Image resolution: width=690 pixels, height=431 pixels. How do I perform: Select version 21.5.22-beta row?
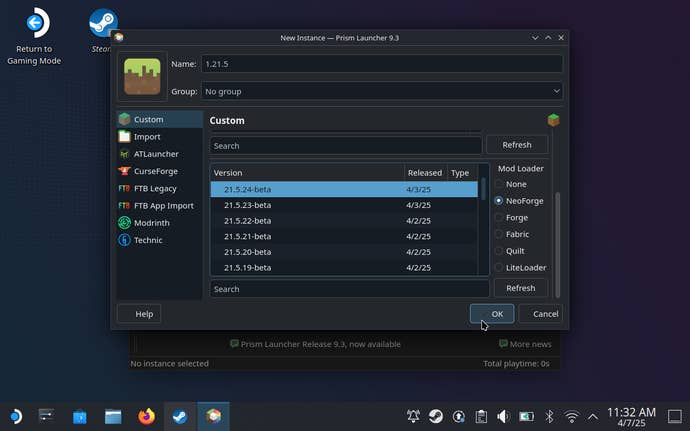[x=344, y=221]
